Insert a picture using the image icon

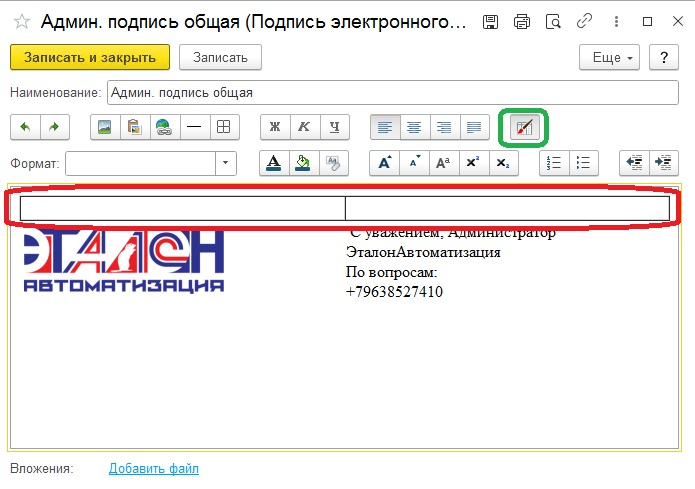102,127
